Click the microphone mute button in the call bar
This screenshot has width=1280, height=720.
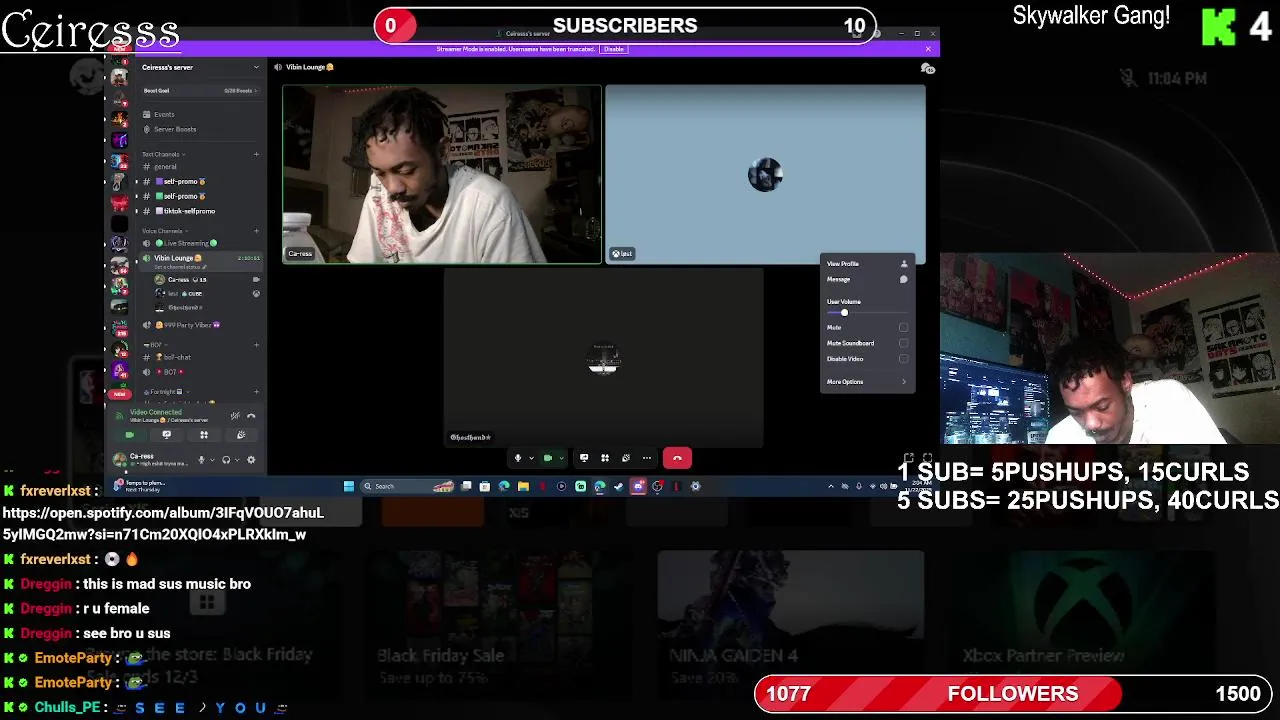pyautogui.click(x=518, y=458)
